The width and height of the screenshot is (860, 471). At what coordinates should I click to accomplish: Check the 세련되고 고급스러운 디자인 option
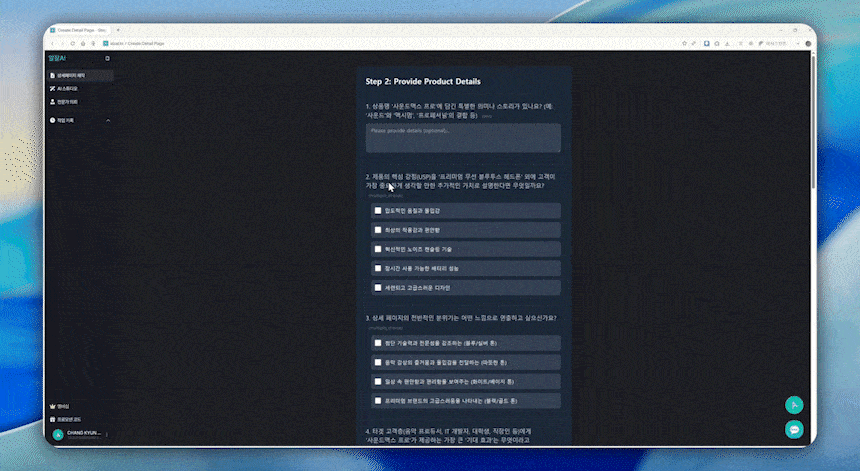[378, 287]
